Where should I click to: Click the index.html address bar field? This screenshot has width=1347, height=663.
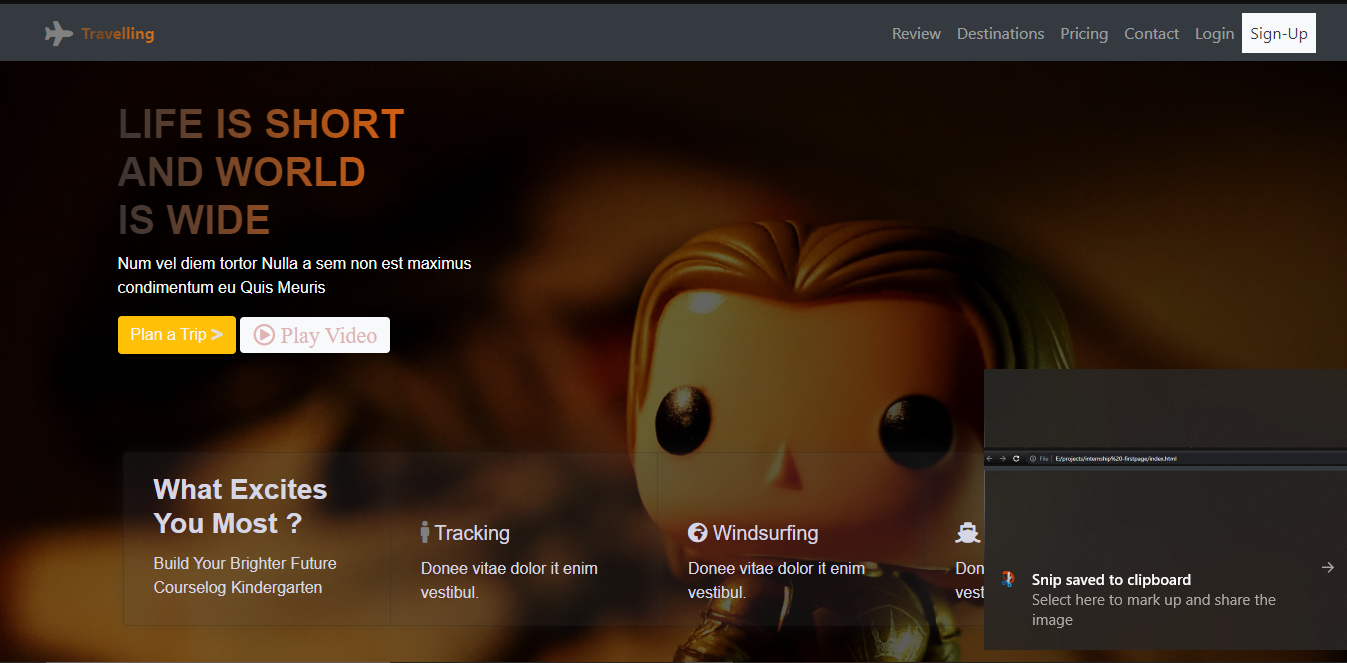click(x=1115, y=458)
